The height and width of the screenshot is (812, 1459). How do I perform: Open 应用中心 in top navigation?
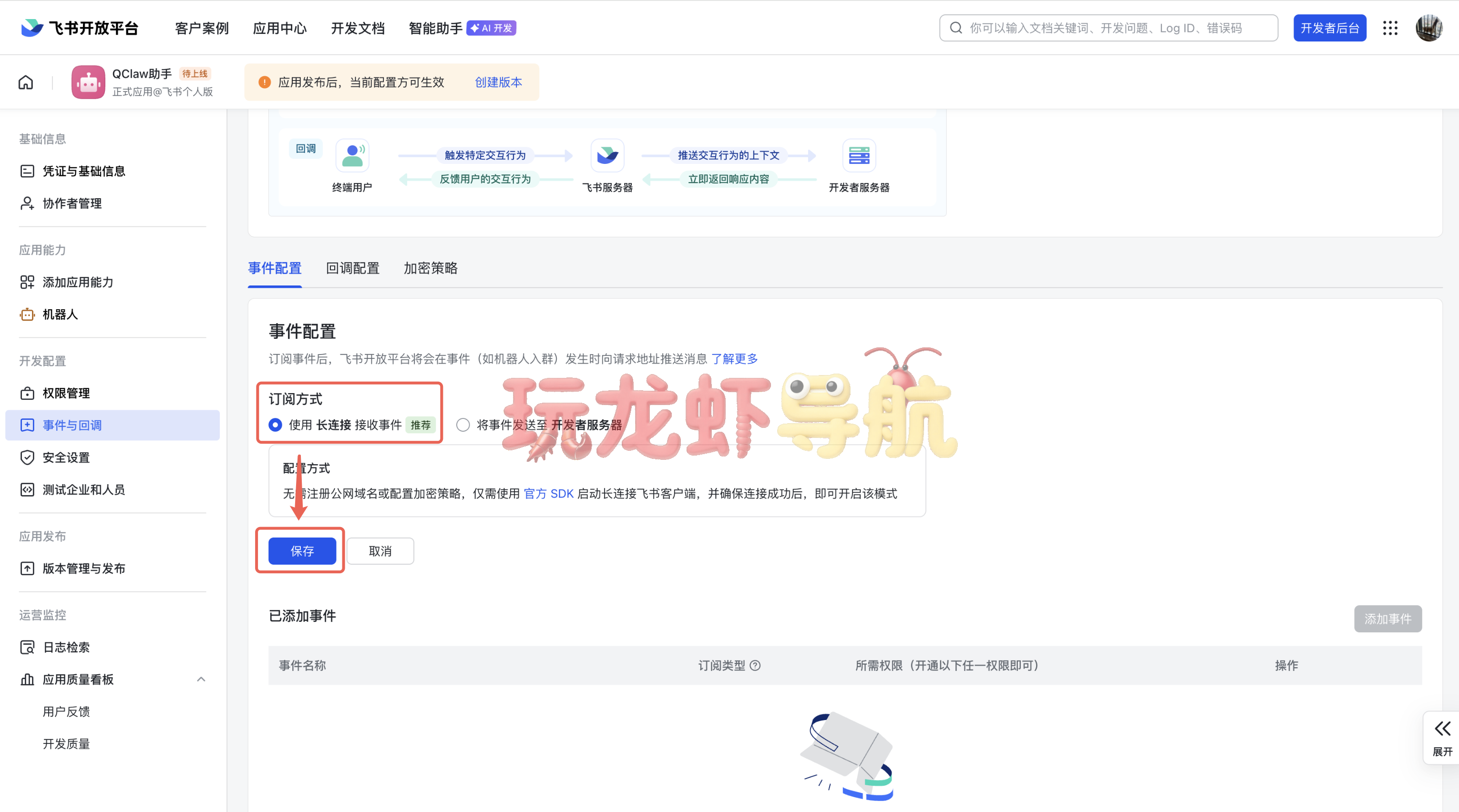(x=280, y=28)
